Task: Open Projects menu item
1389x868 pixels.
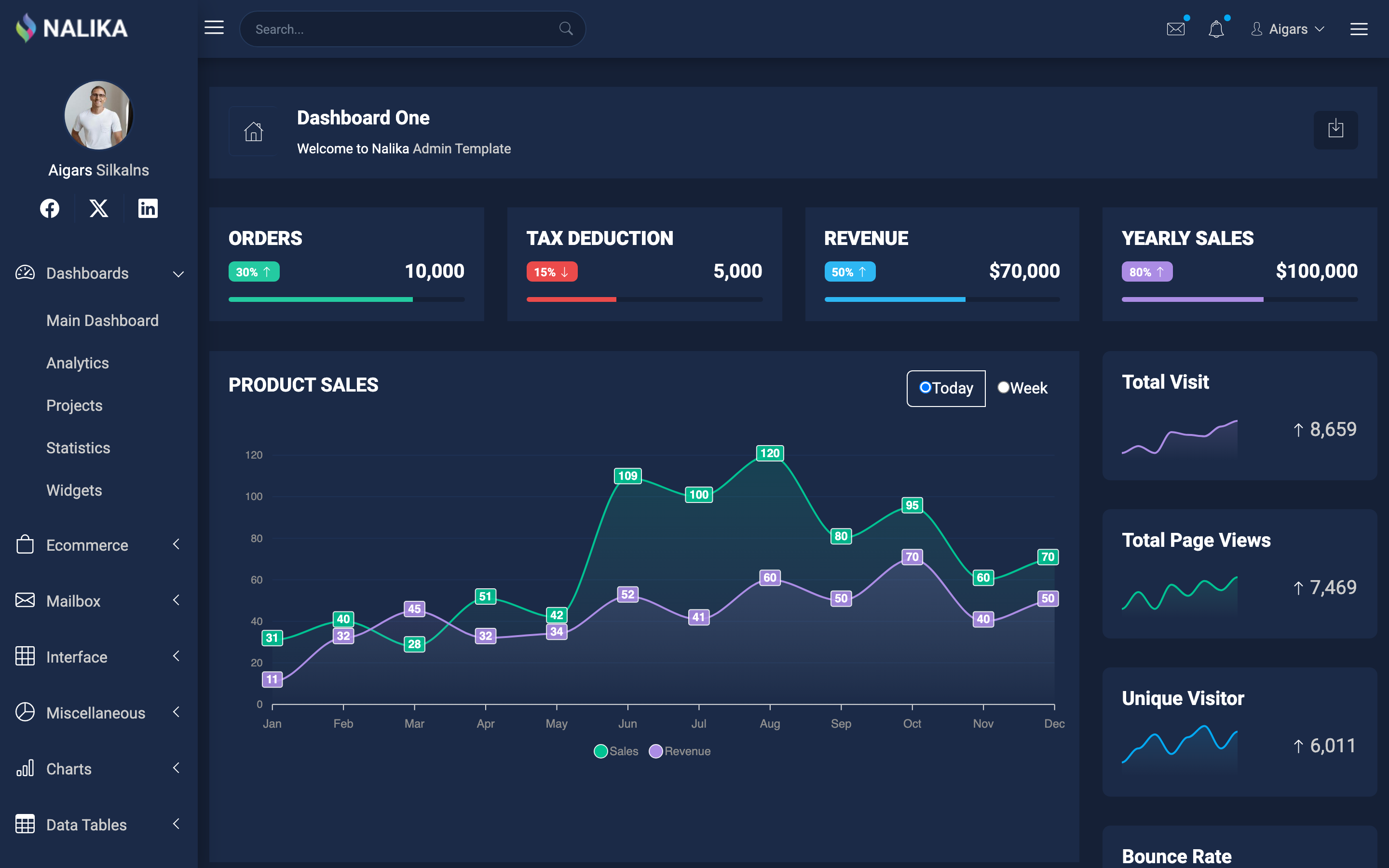Action: coord(74,405)
